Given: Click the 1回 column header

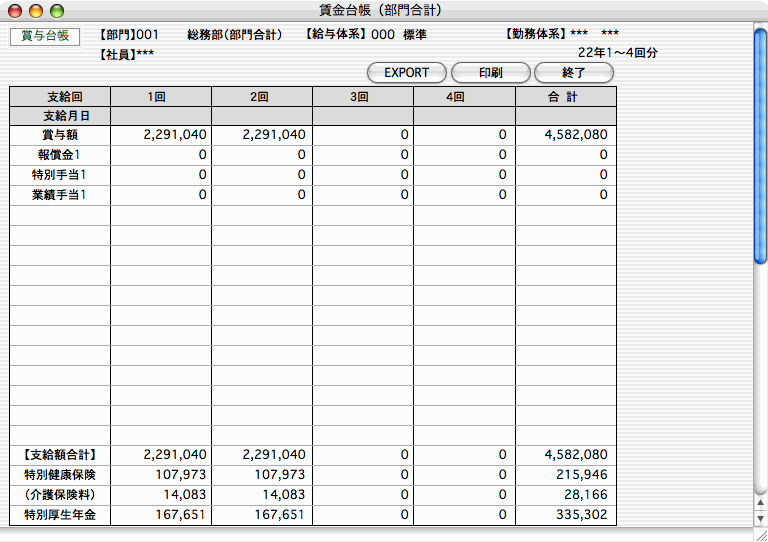Looking at the screenshot, I should coord(160,97).
